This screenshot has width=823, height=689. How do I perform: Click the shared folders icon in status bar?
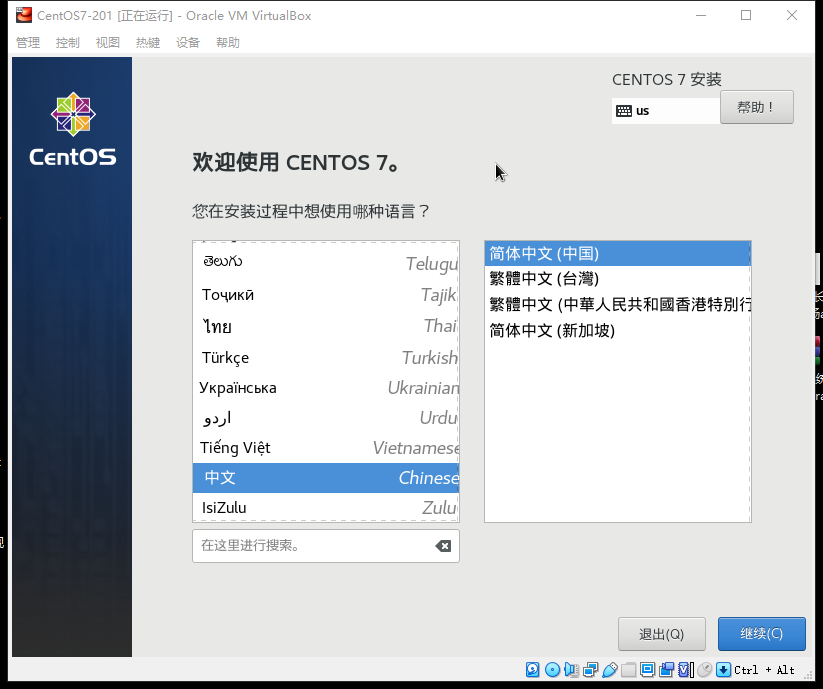pyautogui.click(x=628, y=670)
